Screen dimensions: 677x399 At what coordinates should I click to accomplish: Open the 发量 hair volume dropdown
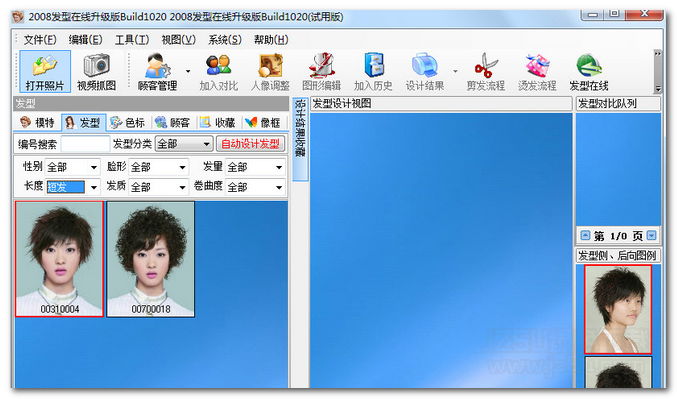click(x=255, y=167)
